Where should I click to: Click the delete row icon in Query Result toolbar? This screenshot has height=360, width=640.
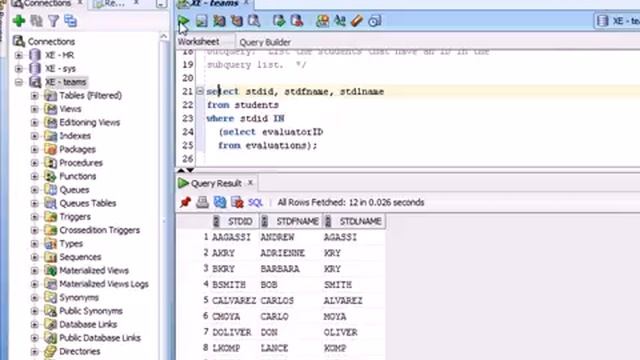point(237,202)
